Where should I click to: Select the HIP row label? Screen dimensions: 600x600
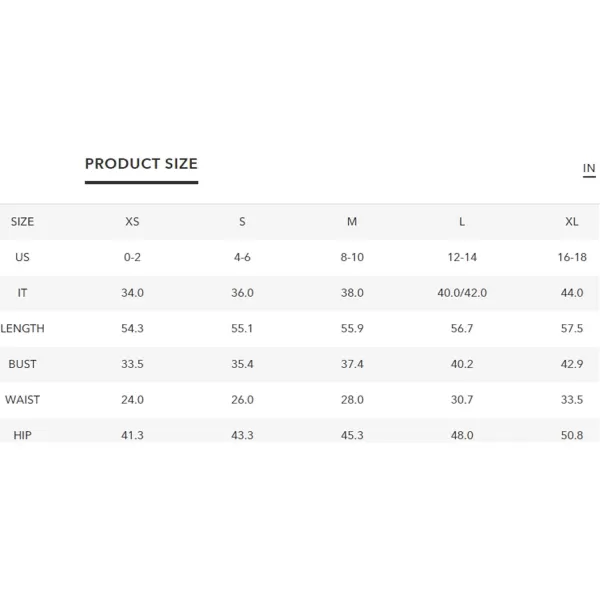22,435
